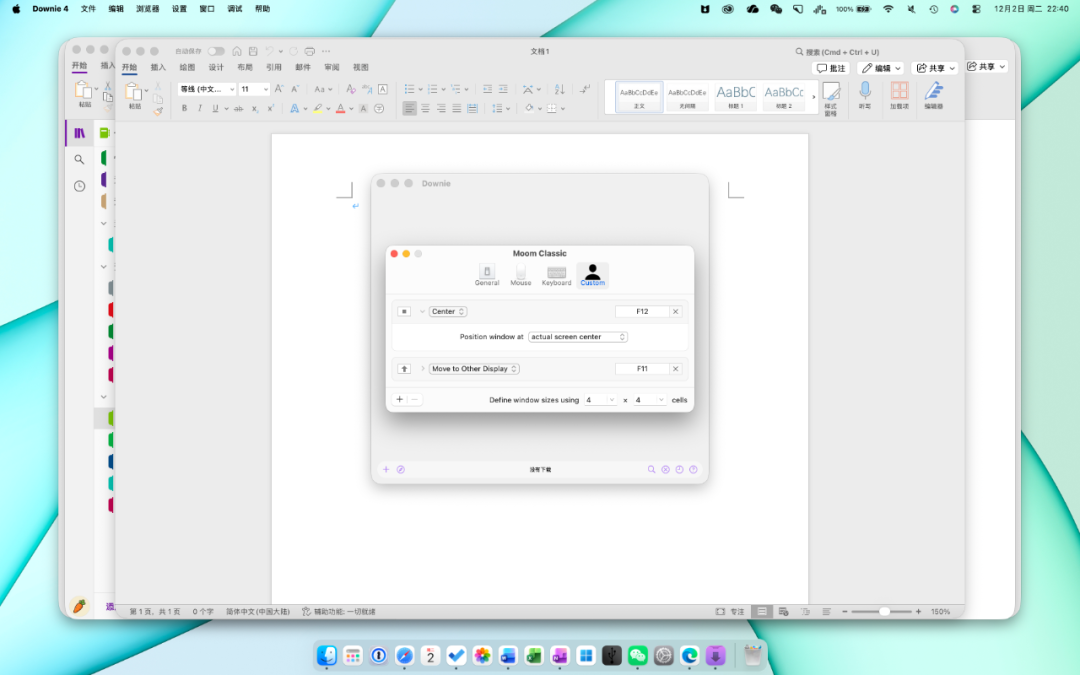
Task: Open the 窗口 menu in the menu bar
Action: (x=207, y=9)
